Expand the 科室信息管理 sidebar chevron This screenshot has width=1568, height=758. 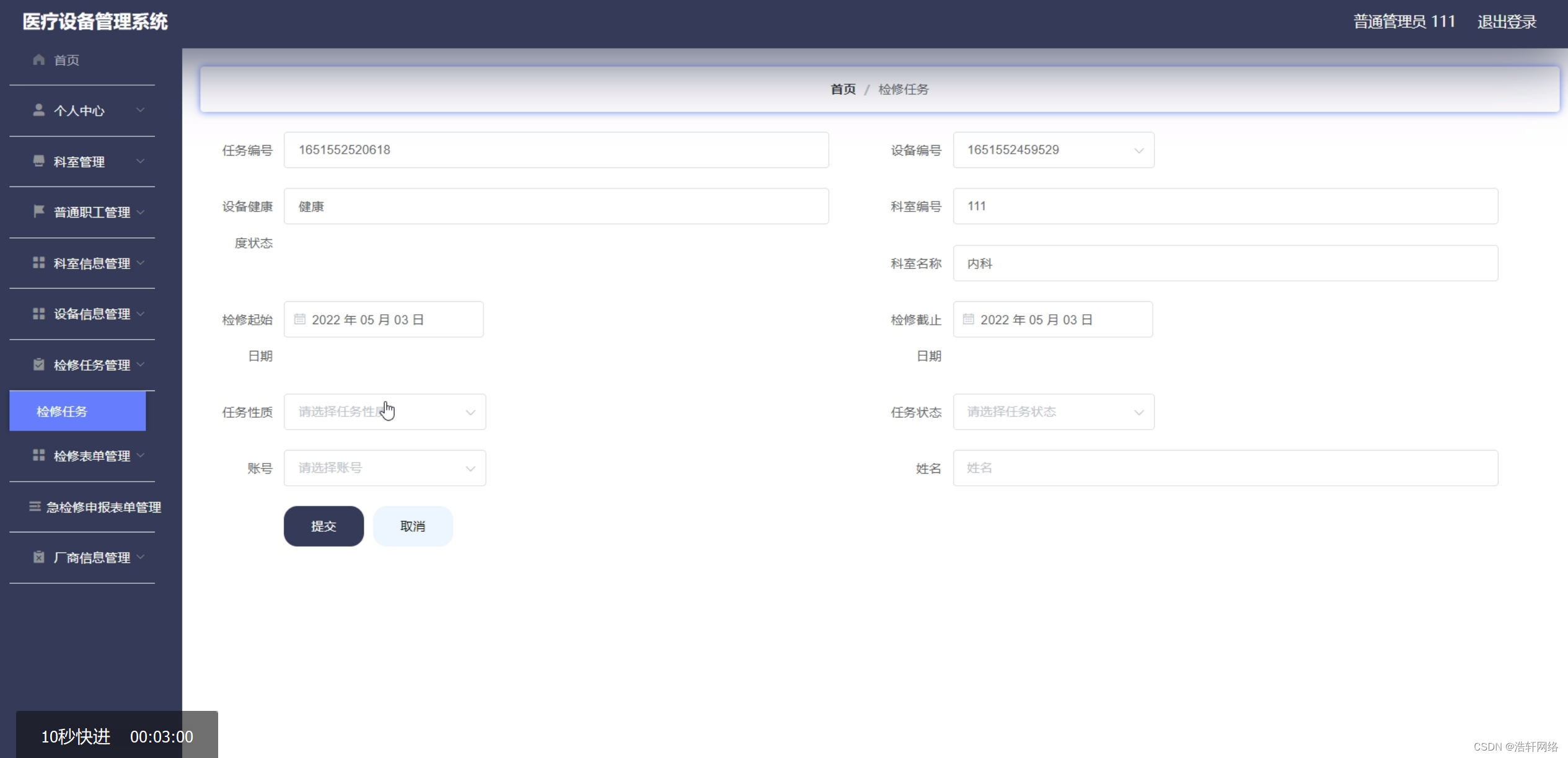(x=141, y=263)
